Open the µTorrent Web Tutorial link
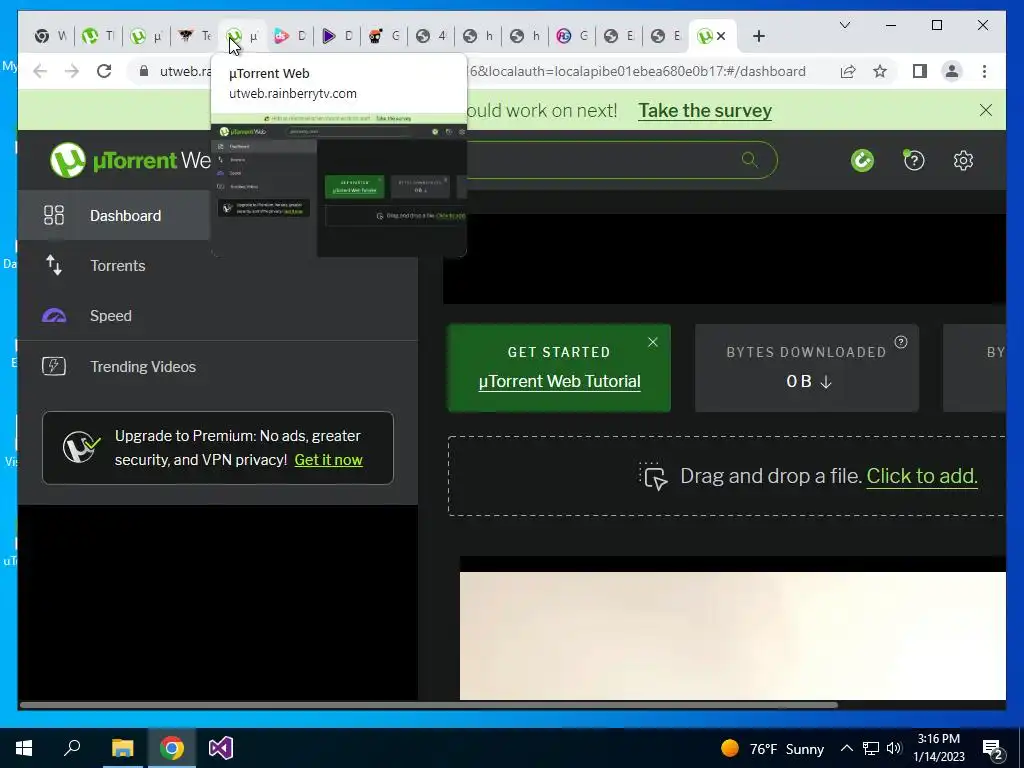1024x768 pixels. [559, 381]
